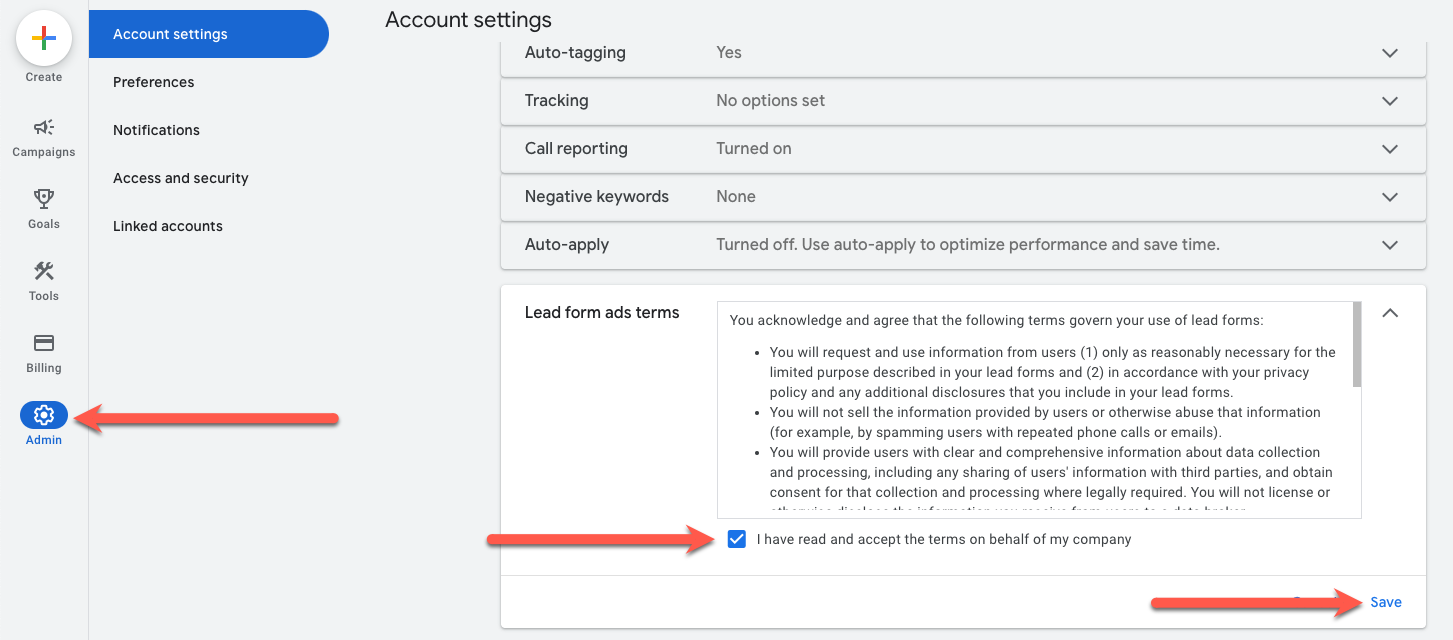Uncheck the accept terms checkbox
Viewport: 1453px width, 640px height.
pos(737,539)
